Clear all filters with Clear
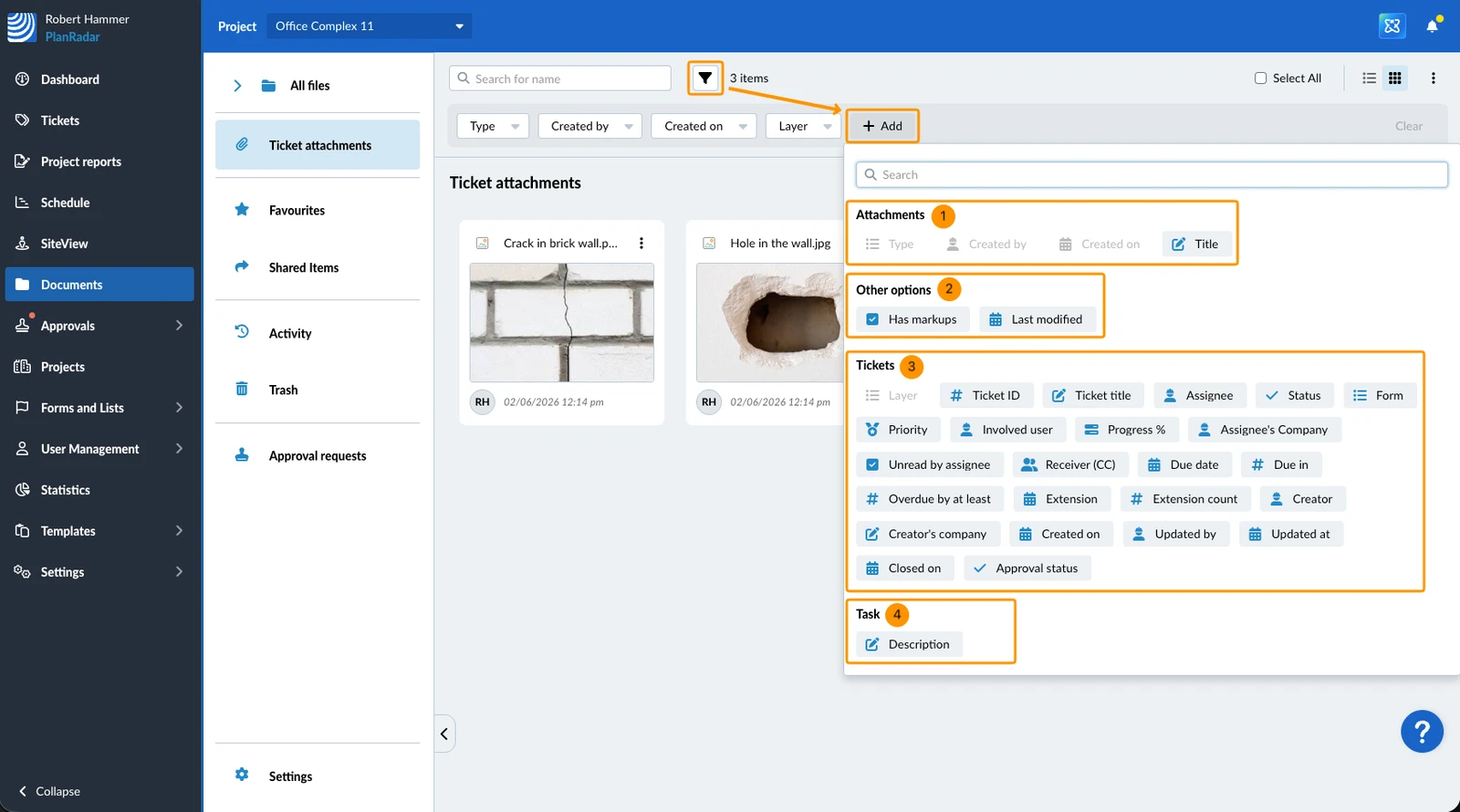The width and height of the screenshot is (1460, 812). 1409,126
